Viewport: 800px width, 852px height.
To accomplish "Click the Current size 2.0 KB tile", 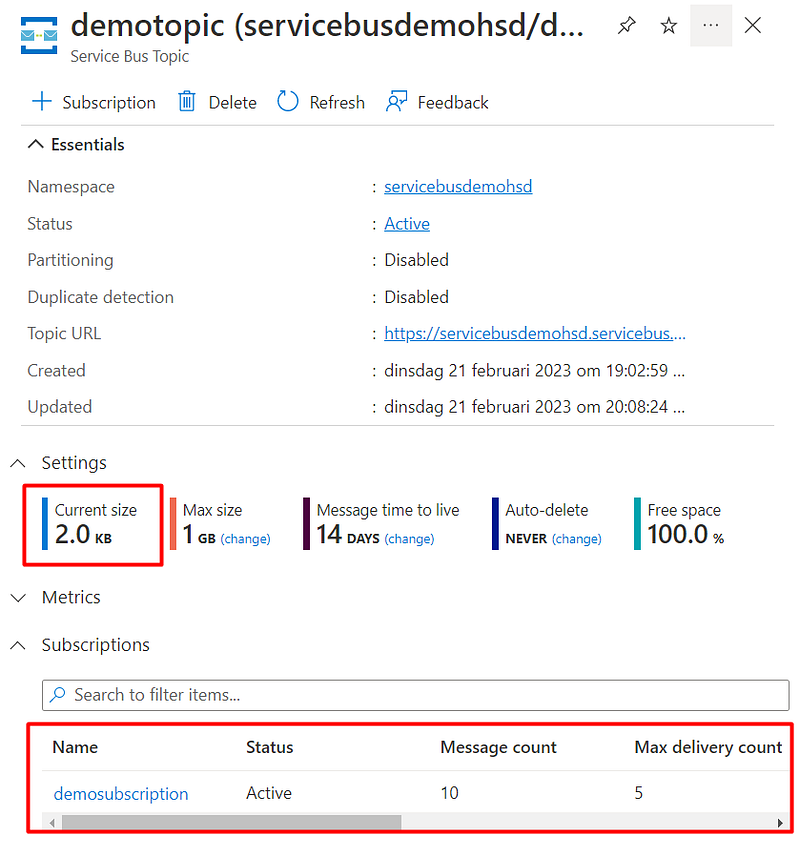I will (x=93, y=524).
